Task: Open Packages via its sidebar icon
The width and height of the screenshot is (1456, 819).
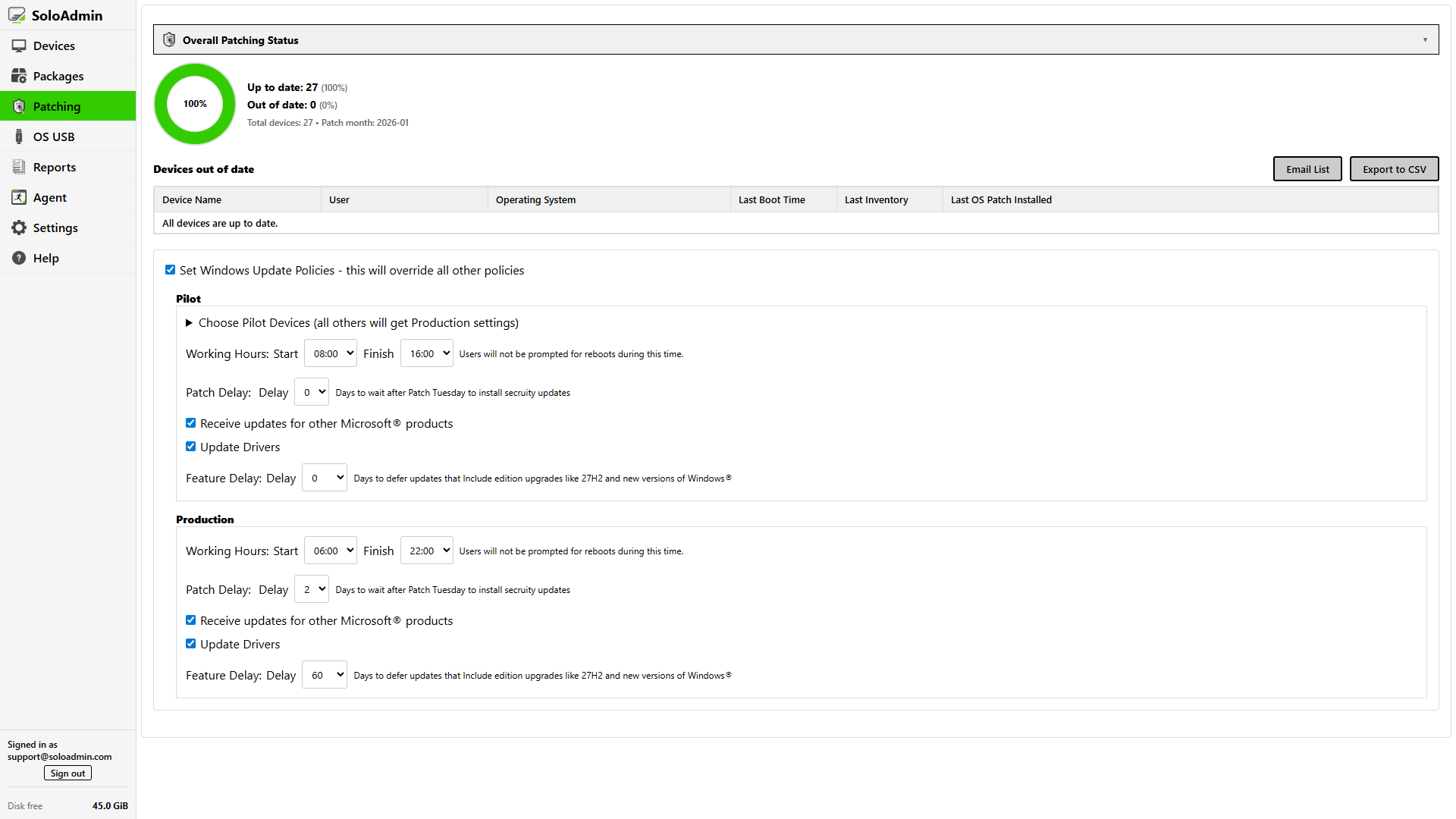Action: pos(19,76)
